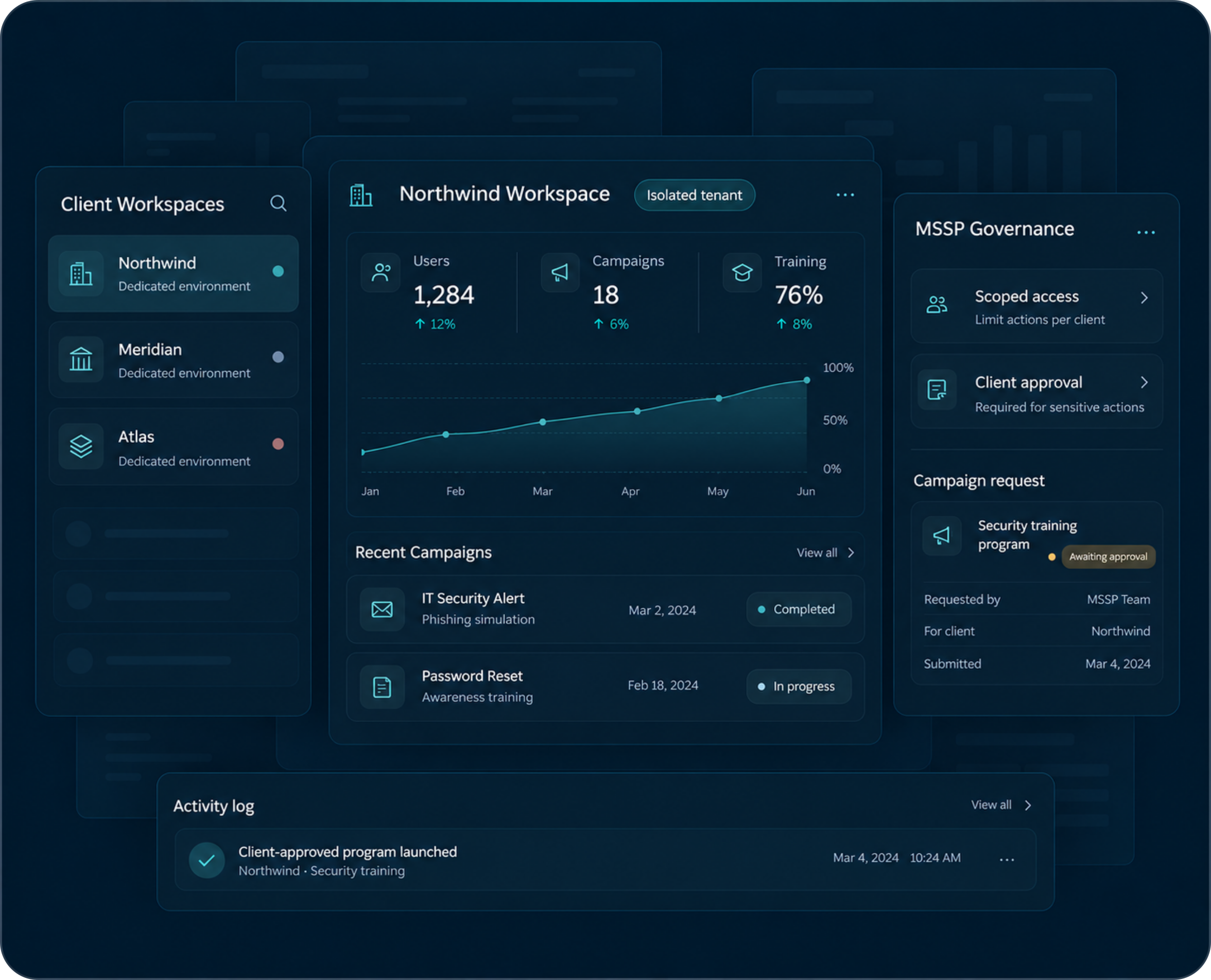Click the Users people icon
1211x980 pixels.
click(x=381, y=273)
